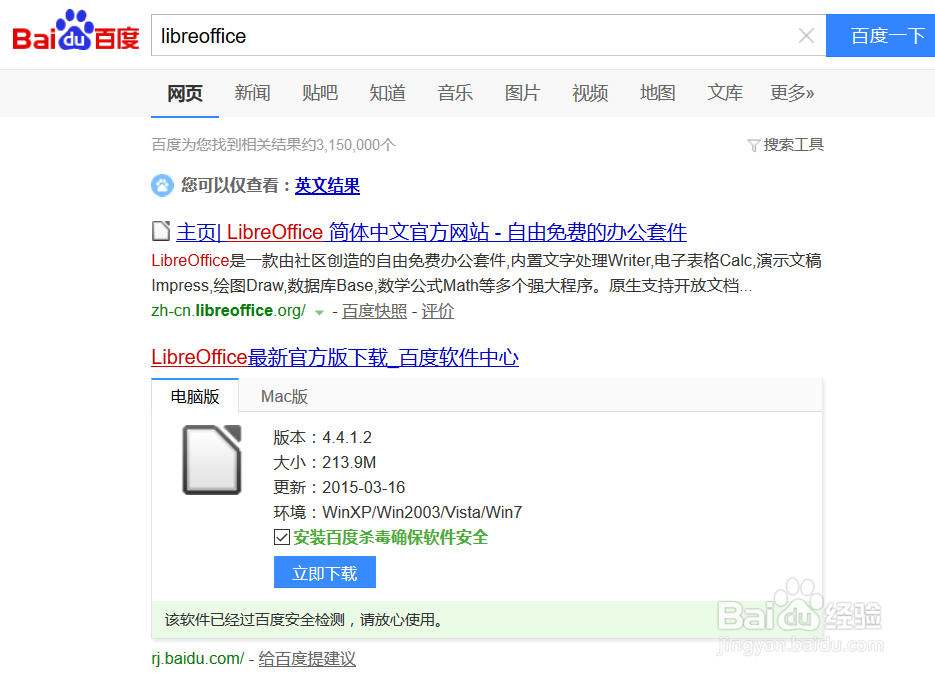
Task: Switch to the 图片 tab
Action: (x=522, y=93)
